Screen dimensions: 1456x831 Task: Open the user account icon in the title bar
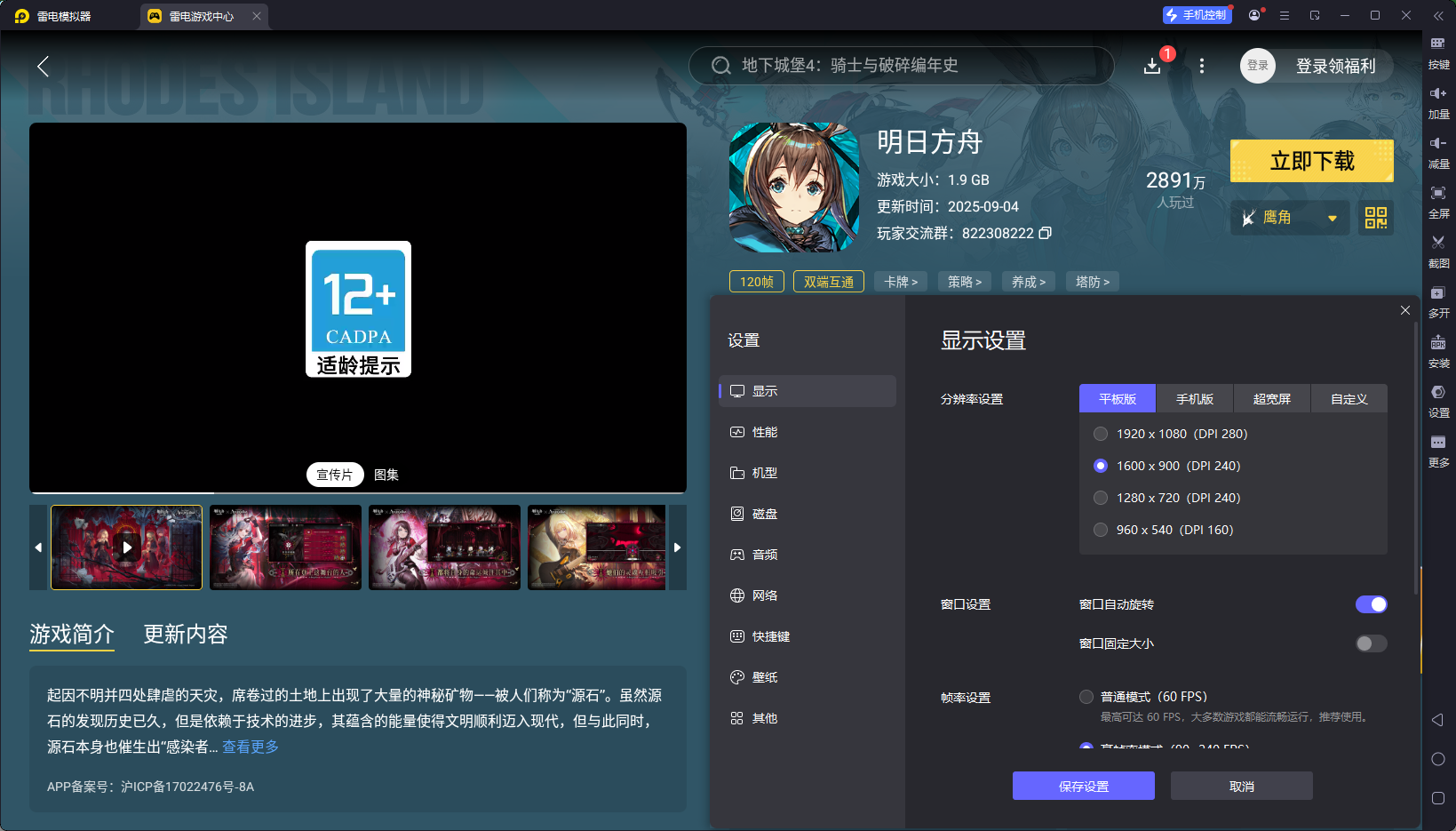point(1254,15)
